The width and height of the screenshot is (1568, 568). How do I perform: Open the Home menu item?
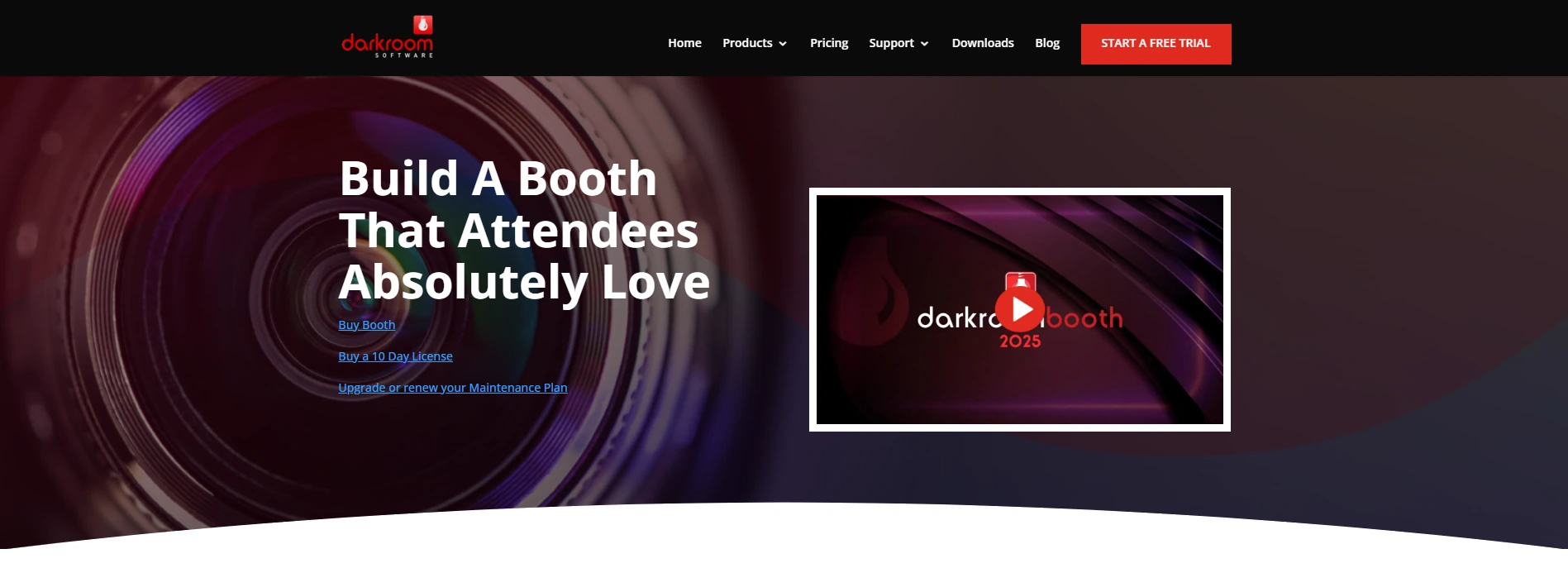684,43
